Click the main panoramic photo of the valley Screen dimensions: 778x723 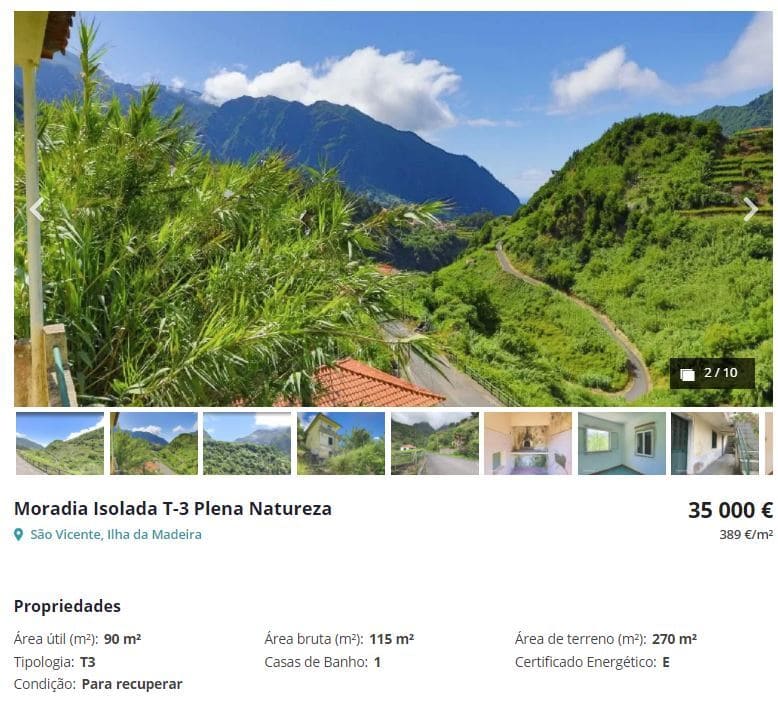393,209
